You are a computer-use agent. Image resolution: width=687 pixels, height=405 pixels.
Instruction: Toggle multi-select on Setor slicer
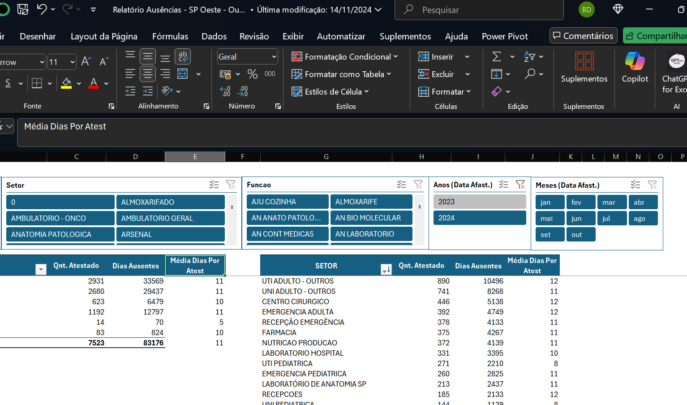214,185
